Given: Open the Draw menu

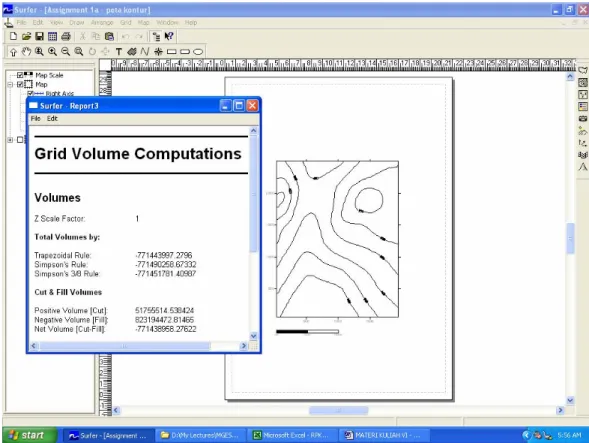Looking at the screenshot, I should point(77,23).
